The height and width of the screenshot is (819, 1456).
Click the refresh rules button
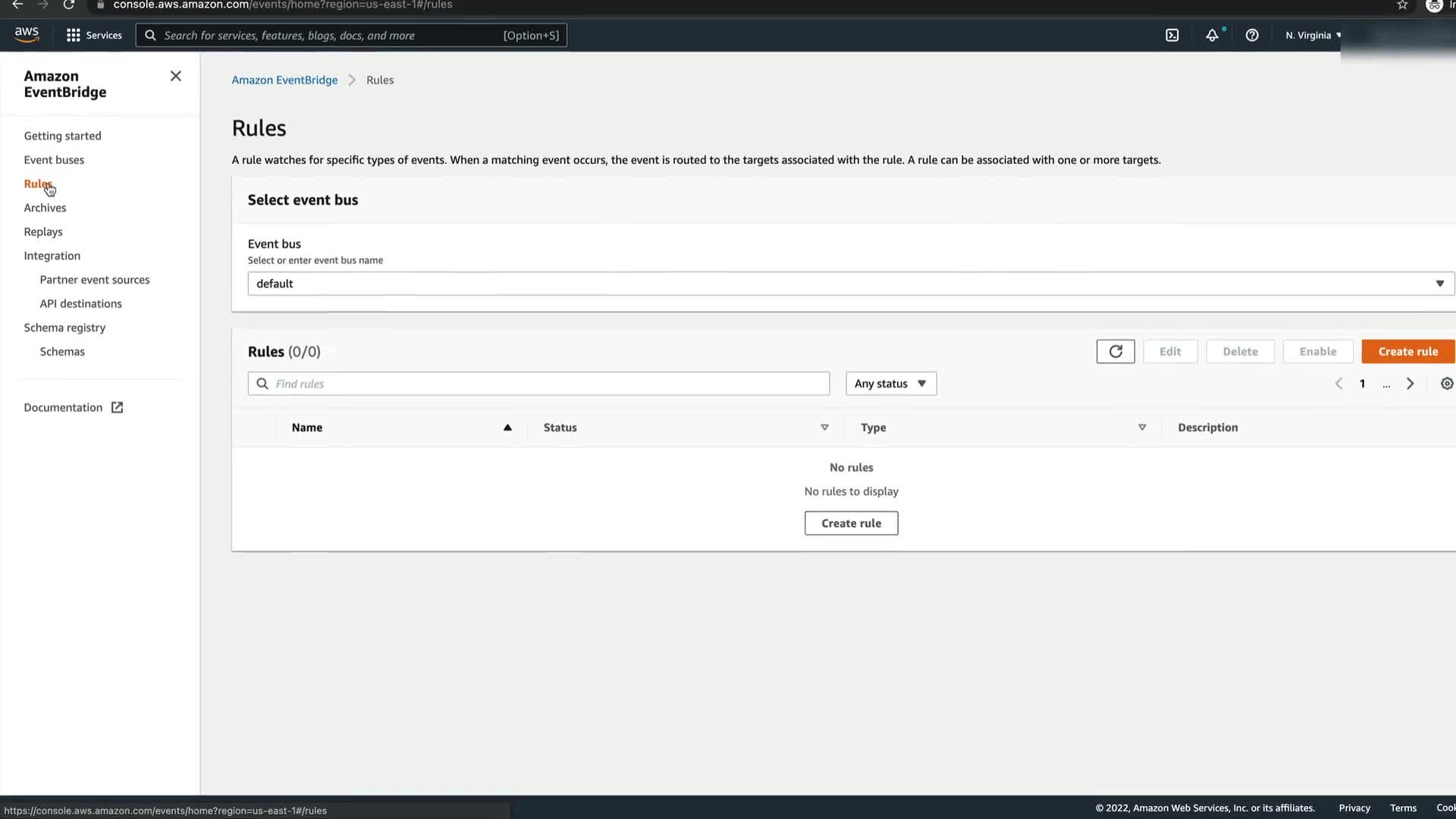click(1115, 351)
